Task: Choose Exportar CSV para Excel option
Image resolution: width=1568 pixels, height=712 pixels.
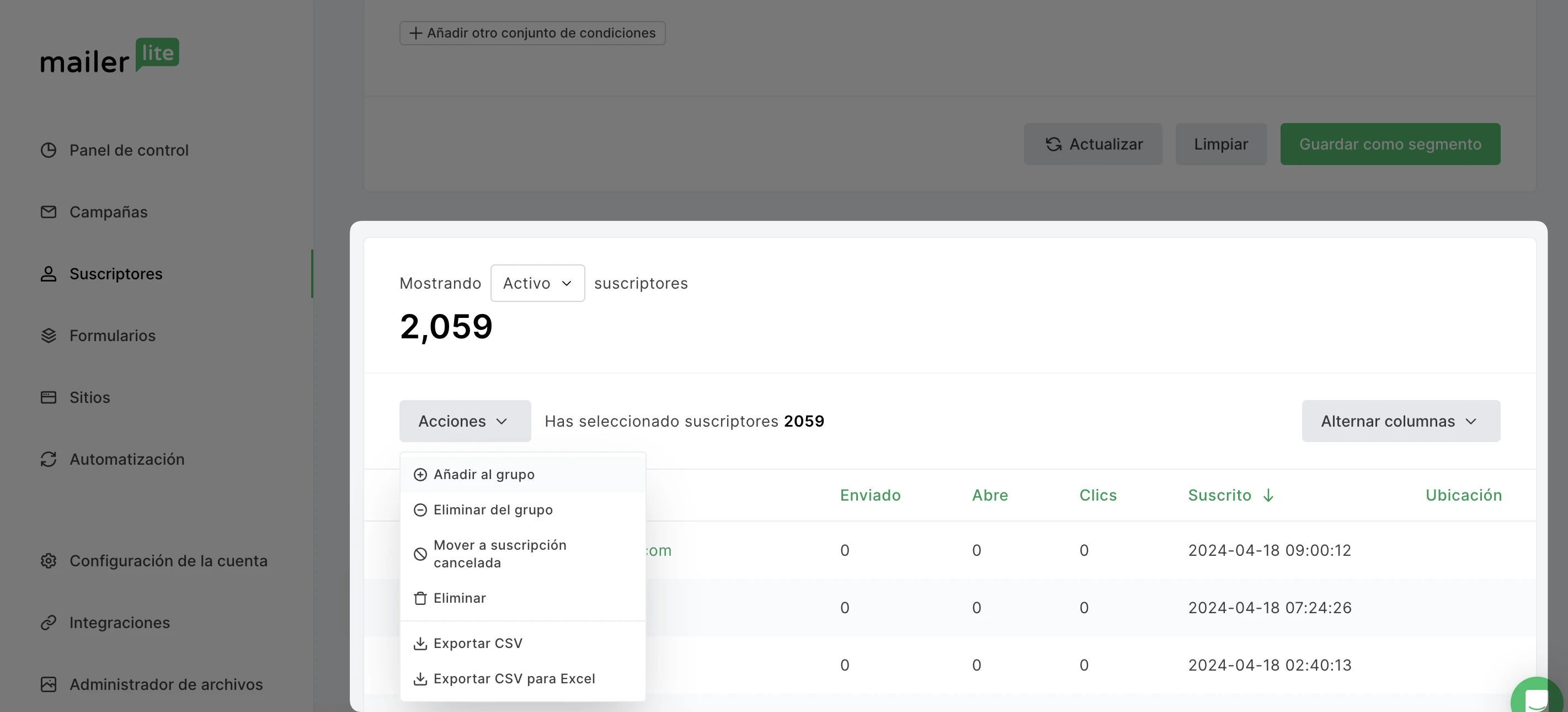Action: tap(514, 678)
